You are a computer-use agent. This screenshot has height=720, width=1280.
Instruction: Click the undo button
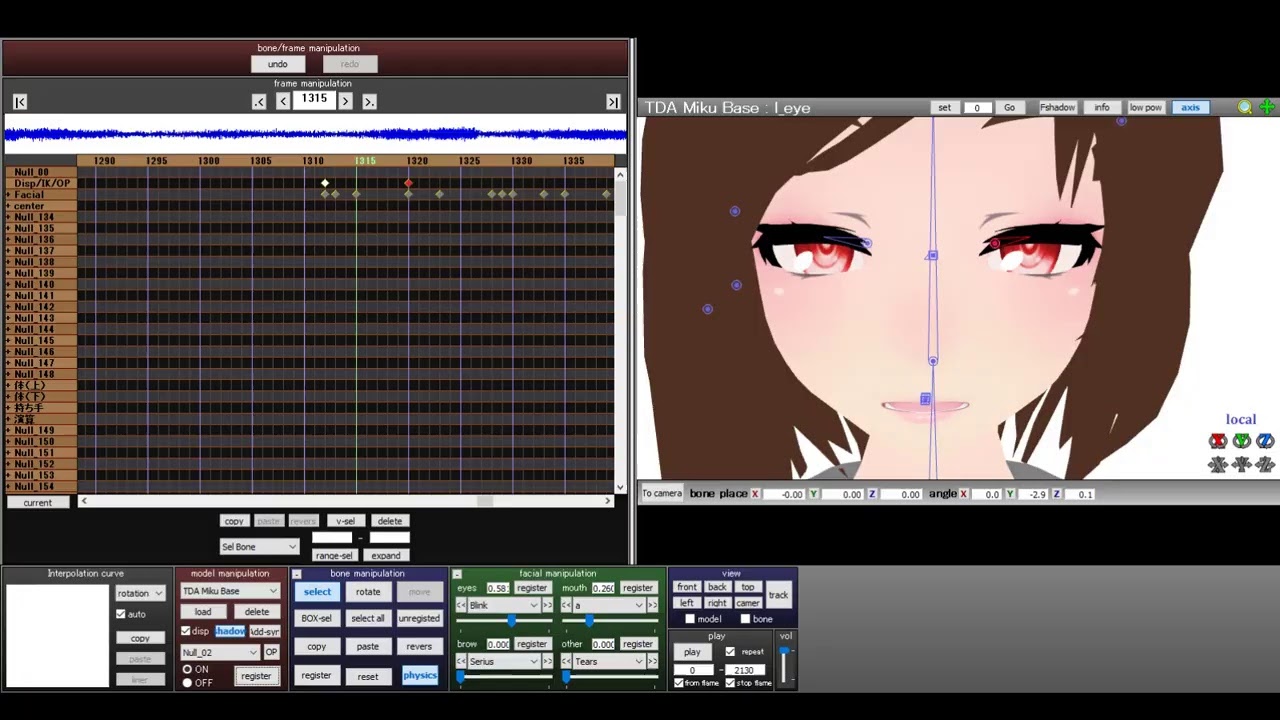tap(278, 64)
